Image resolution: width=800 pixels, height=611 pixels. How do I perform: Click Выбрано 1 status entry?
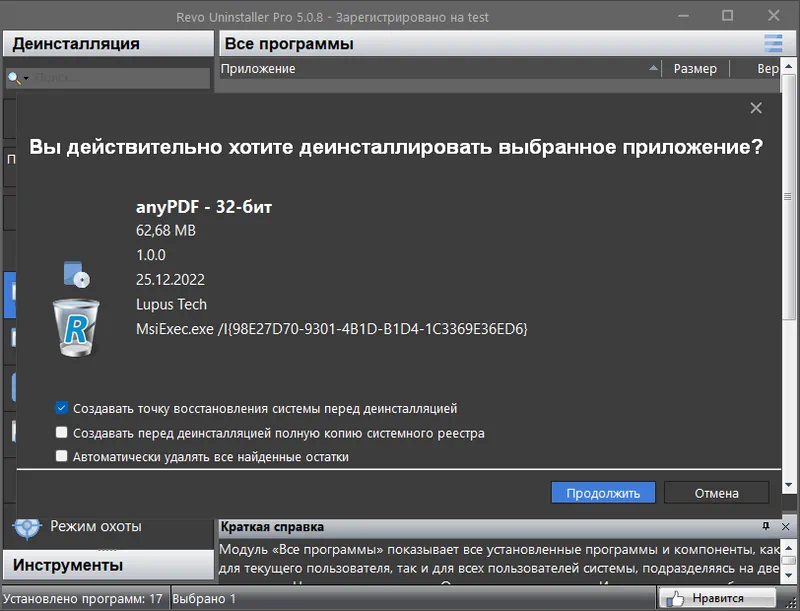(x=204, y=598)
